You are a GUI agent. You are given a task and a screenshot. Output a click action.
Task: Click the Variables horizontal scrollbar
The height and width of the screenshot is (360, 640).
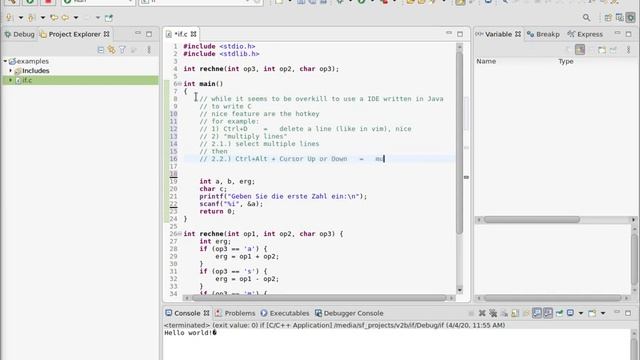tap(531, 220)
